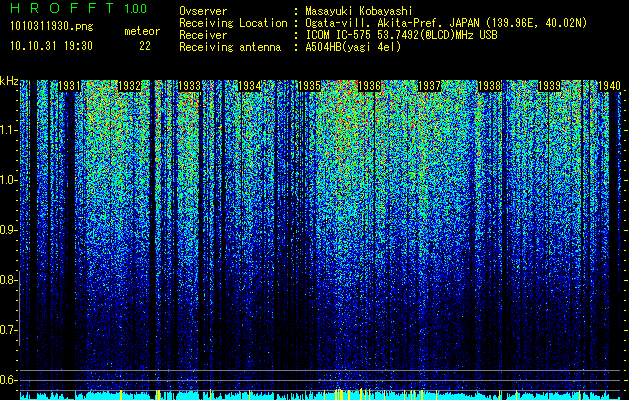The height and width of the screenshot is (400, 629).
Task: Click the 0.8 frequency axis label
Action: (8, 280)
